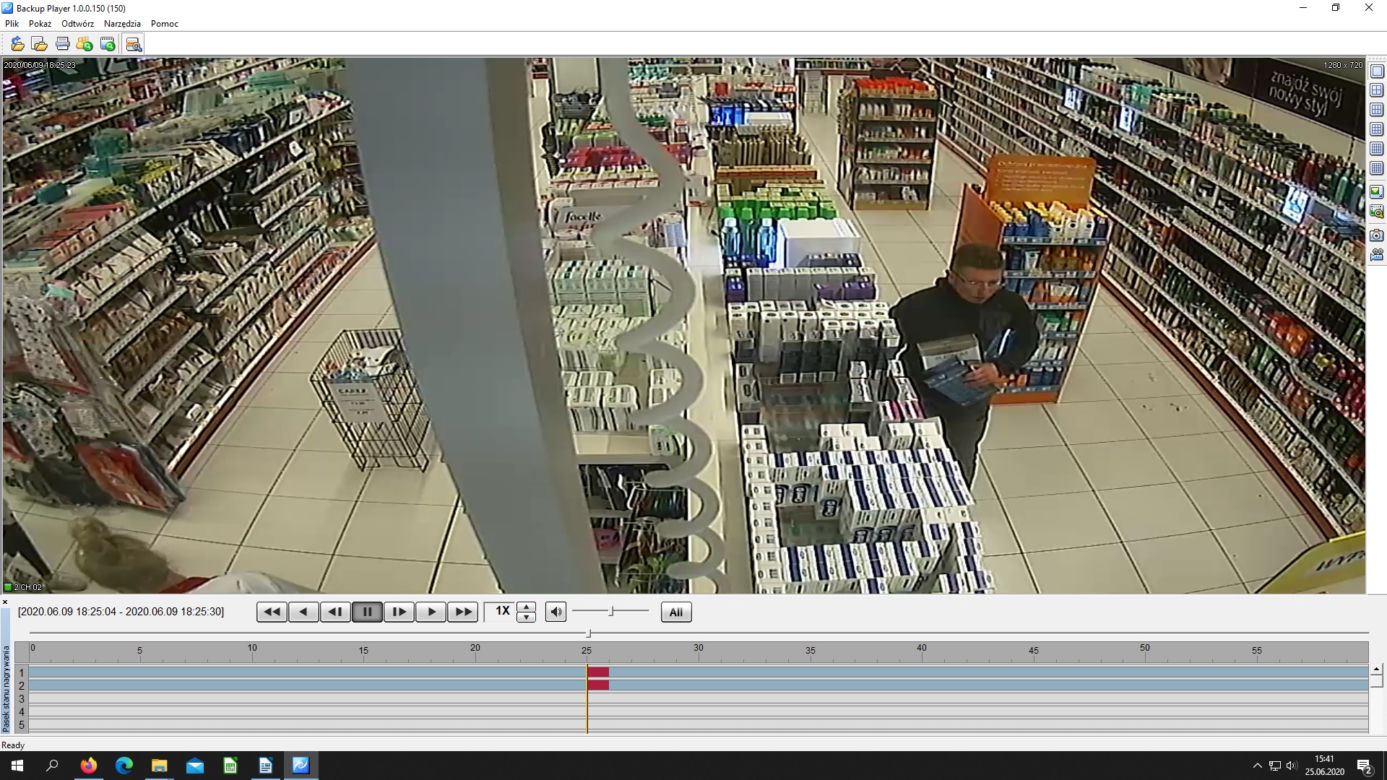The width and height of the screenshot is (1387, 780).
Task: Click the pause button
Action: click(x=367, y=612)
